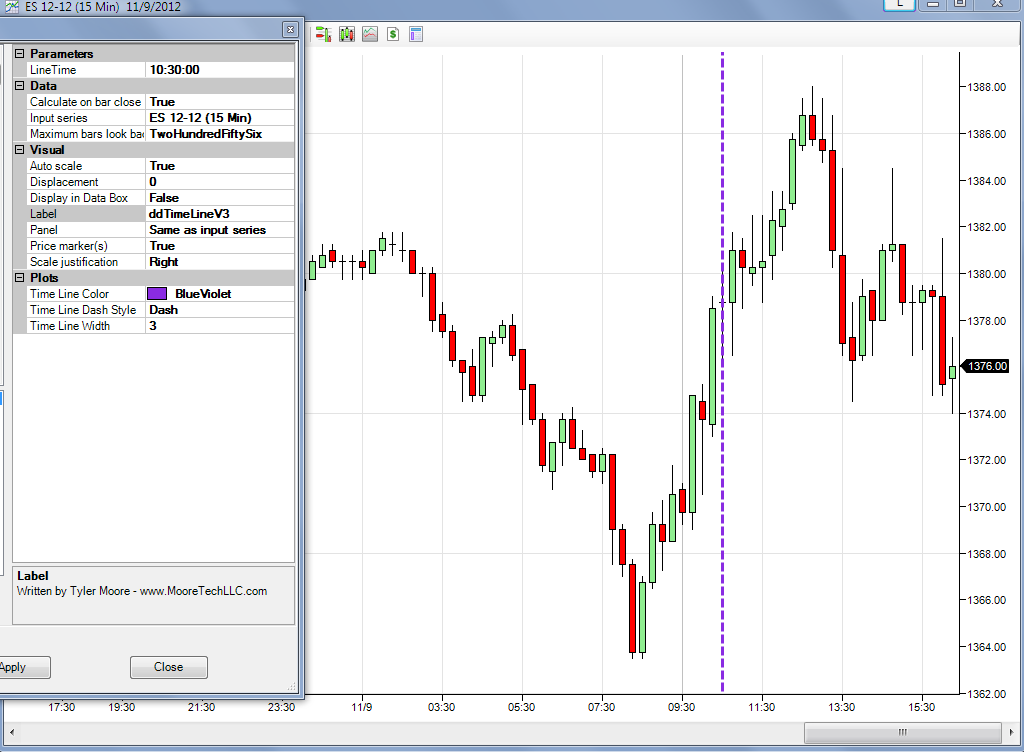Click the Apply button
This screenshot has height=752, width=1024.
click(24, 667)
